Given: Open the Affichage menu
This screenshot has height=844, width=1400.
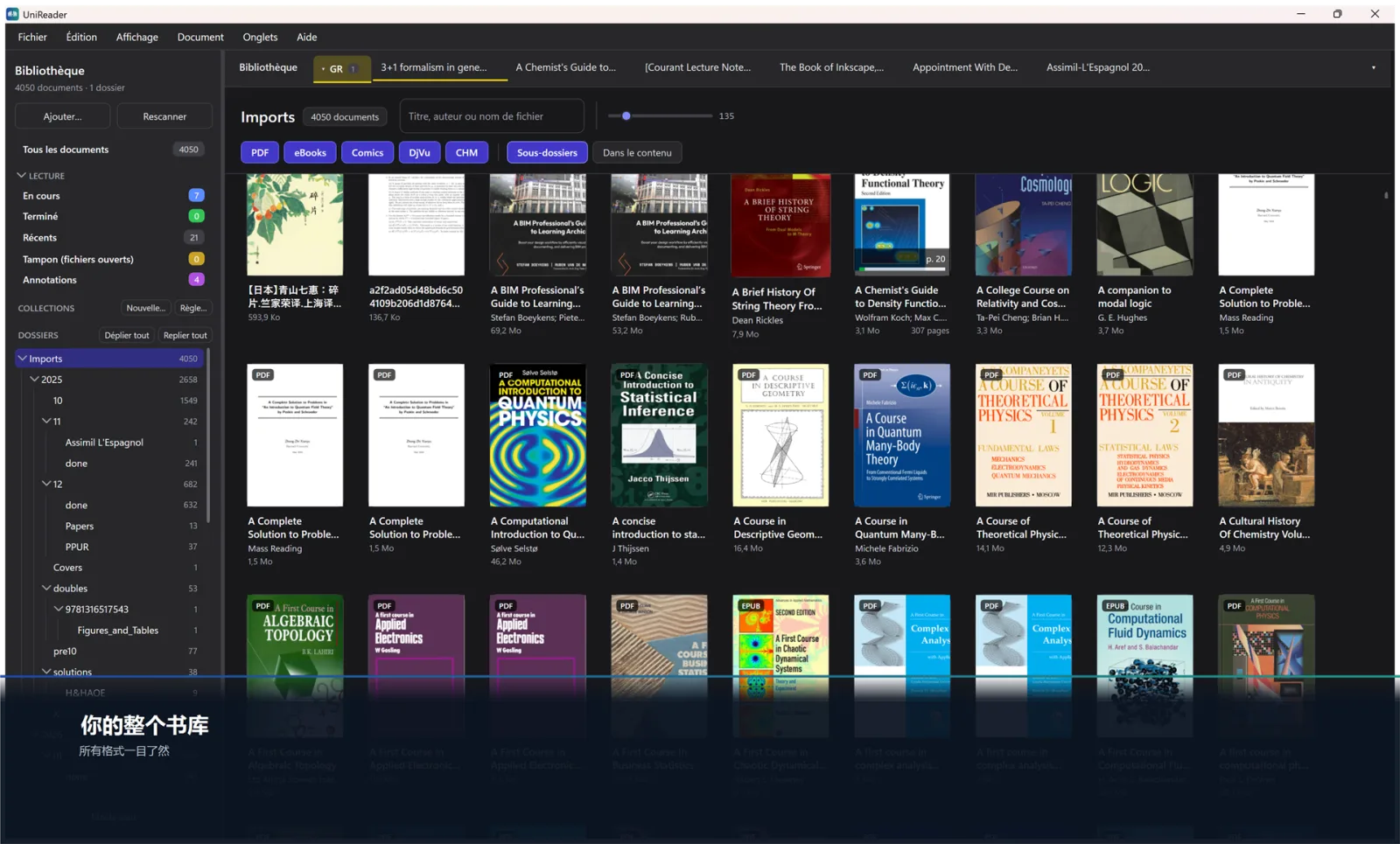Looking at the screenshot, I should [x=137, y=37].
